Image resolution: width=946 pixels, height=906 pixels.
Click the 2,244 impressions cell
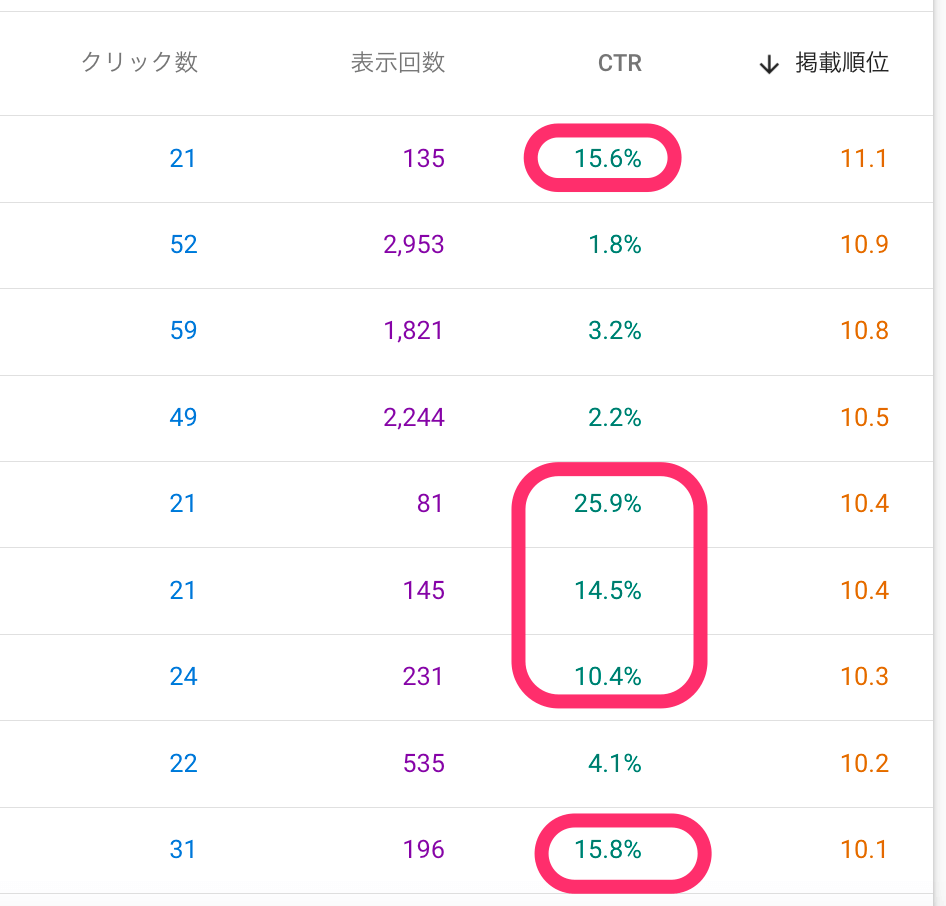click(x=415, y=417)
